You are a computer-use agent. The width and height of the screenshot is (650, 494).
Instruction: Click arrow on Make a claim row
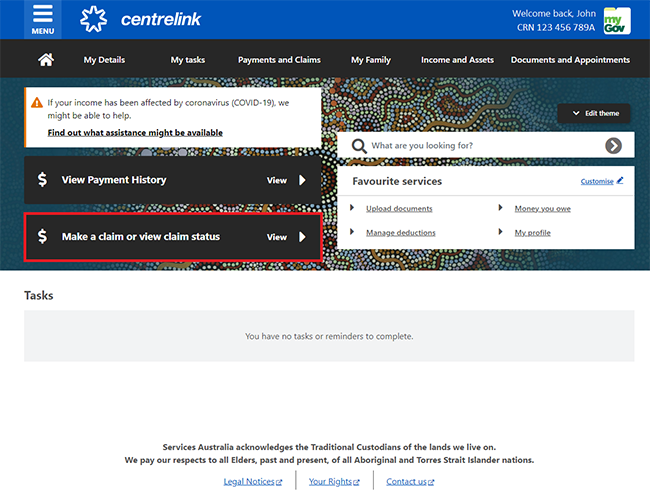click(x=303, y=237)
